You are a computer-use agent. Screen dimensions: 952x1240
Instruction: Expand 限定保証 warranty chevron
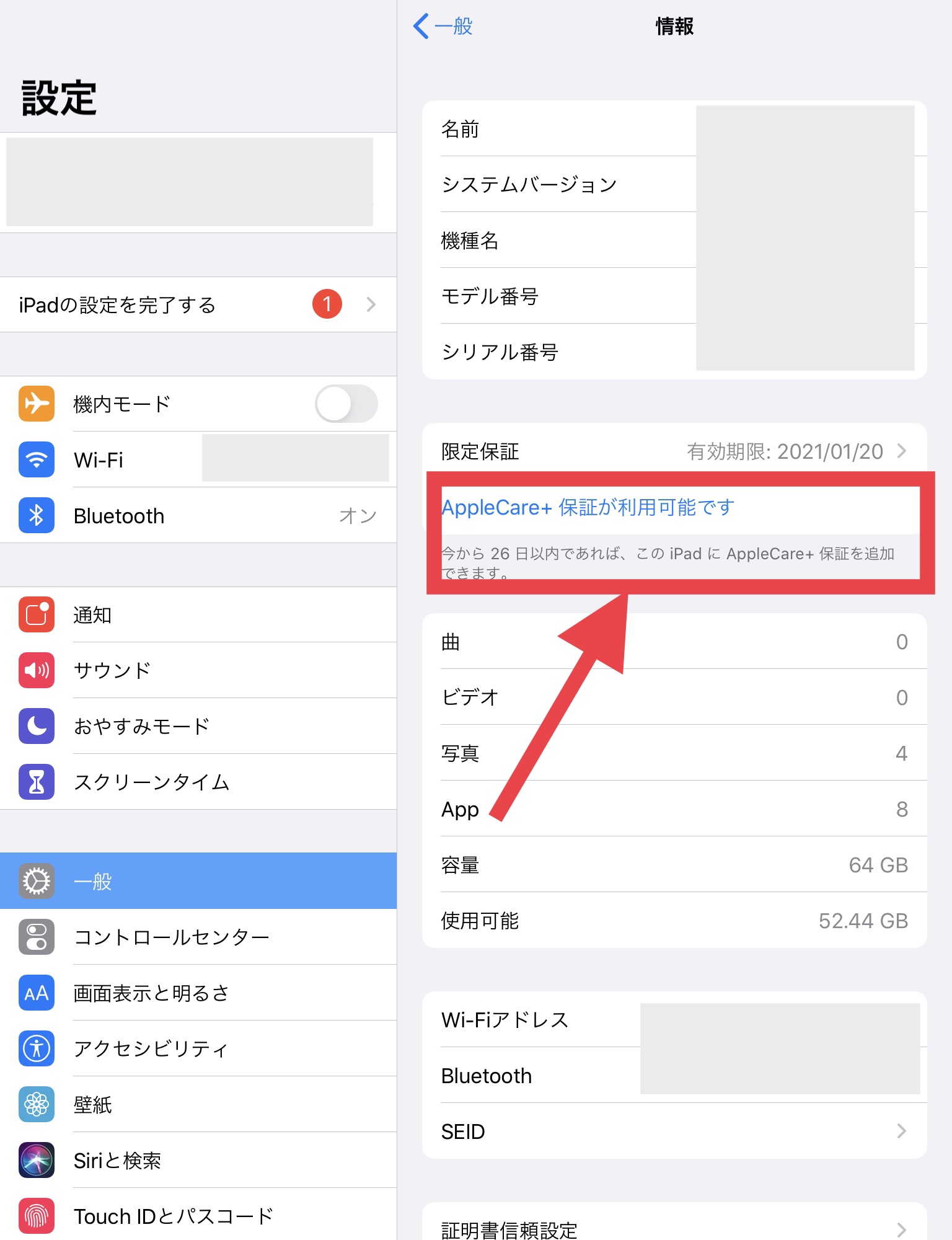click(902, 451)
